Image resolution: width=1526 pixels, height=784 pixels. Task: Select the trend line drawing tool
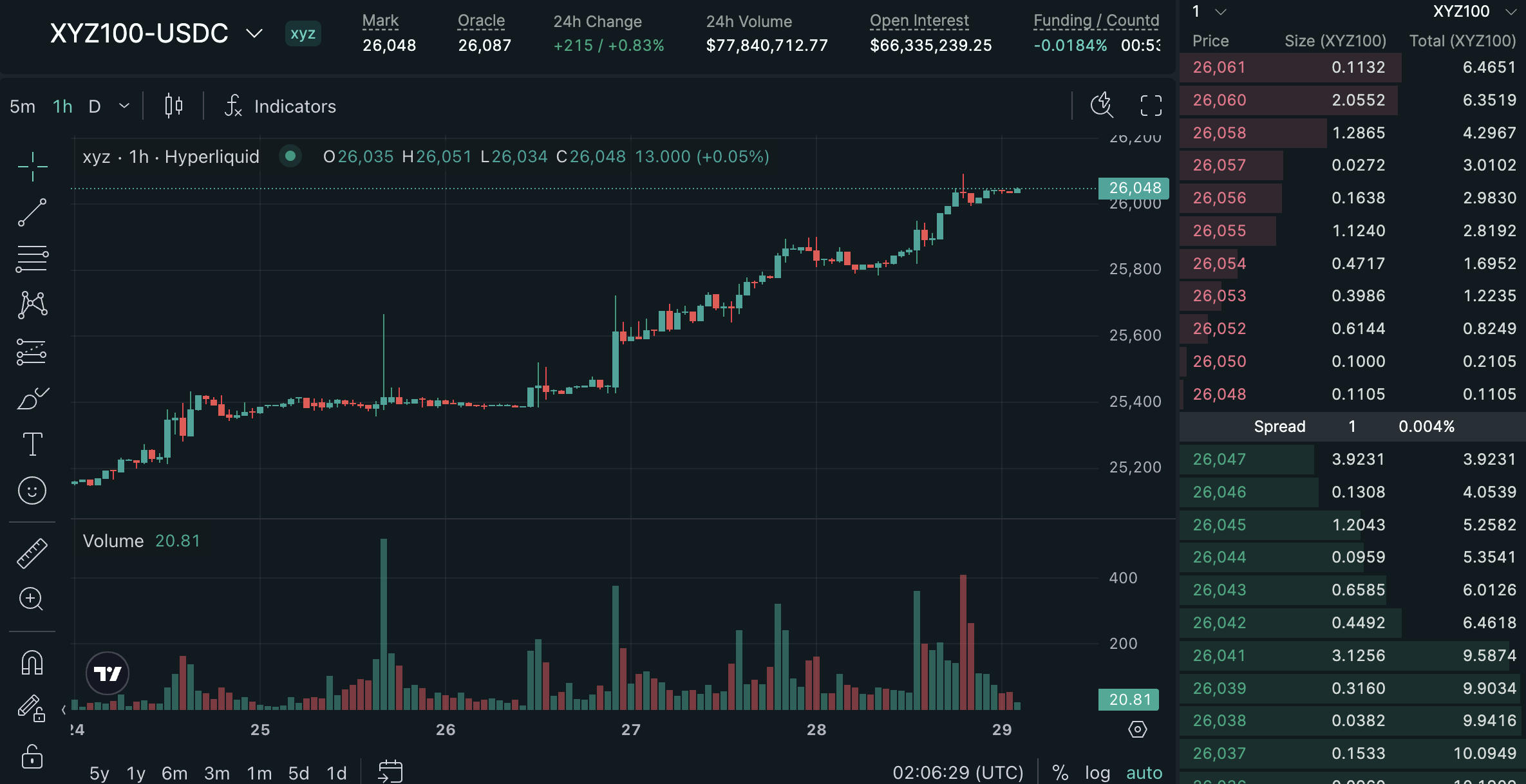[32, 212]
